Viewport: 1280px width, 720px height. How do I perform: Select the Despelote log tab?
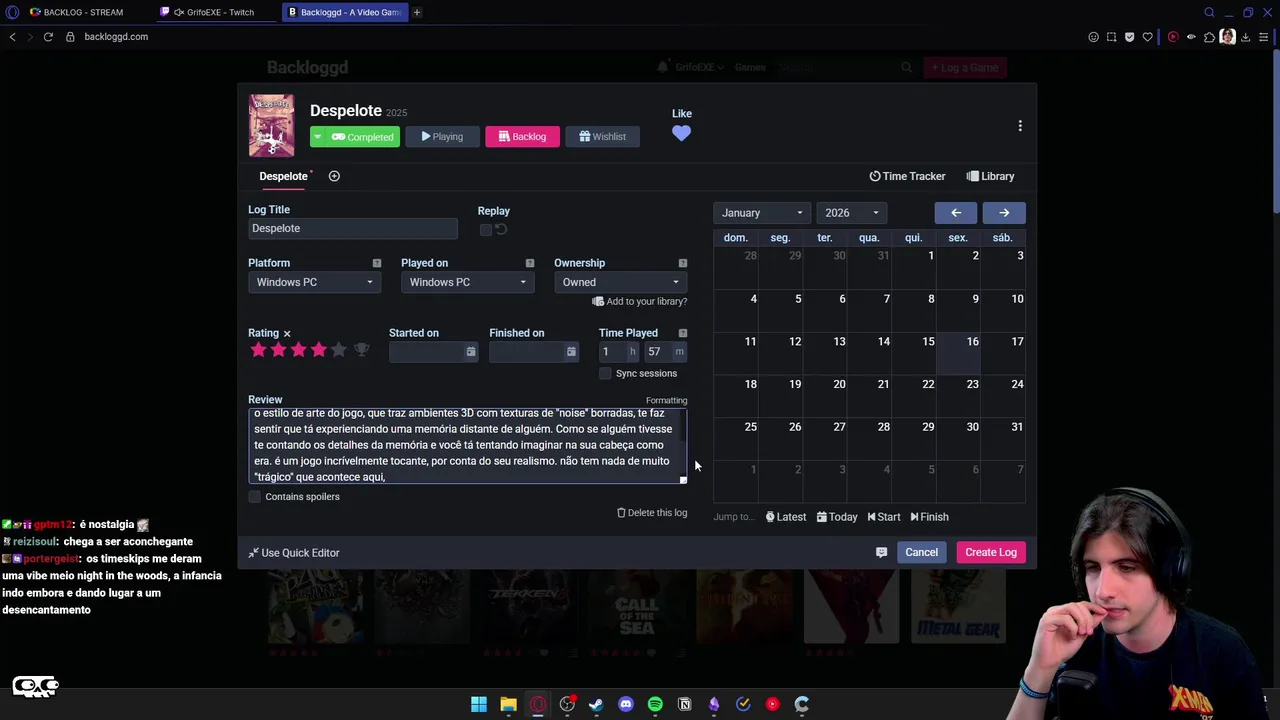point(283,176)
